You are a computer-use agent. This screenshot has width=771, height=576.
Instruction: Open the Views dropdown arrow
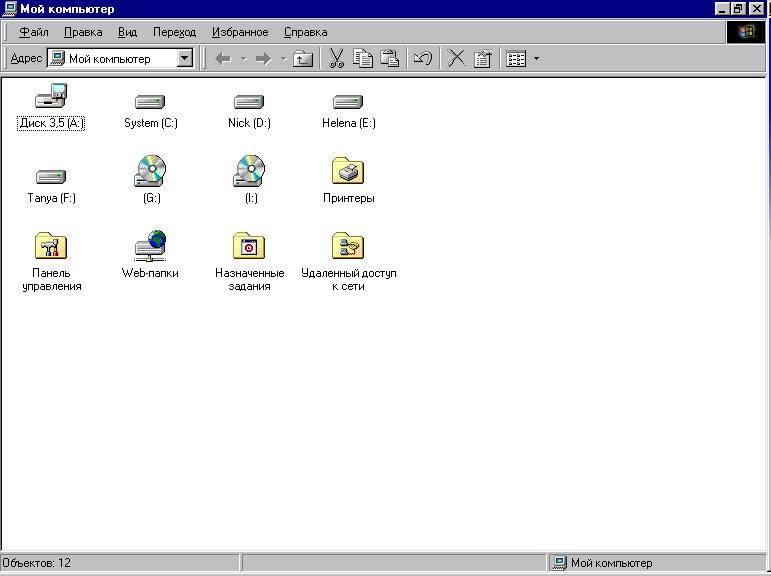(x=536, y=59)
